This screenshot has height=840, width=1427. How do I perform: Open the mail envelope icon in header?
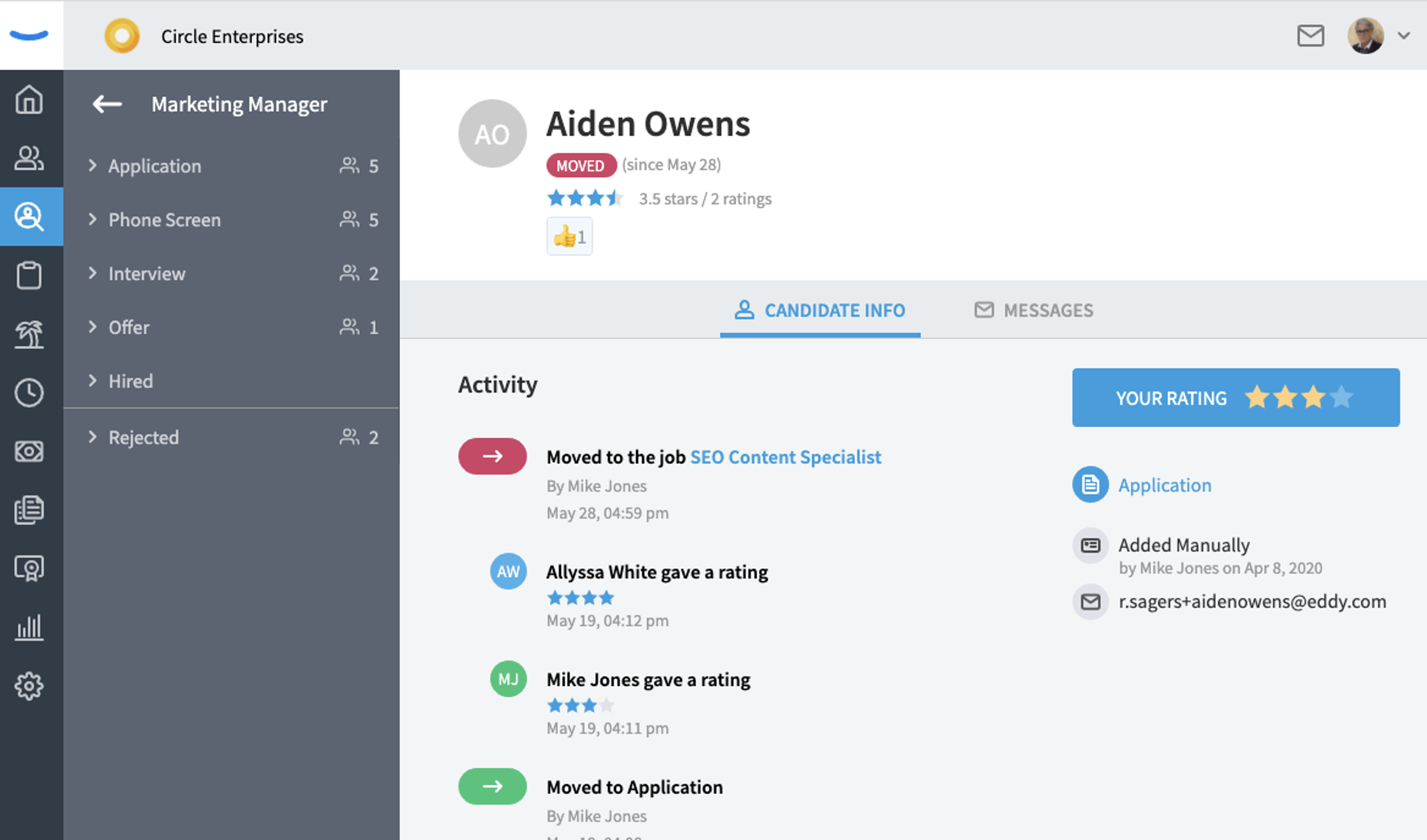click(1310, 36)
